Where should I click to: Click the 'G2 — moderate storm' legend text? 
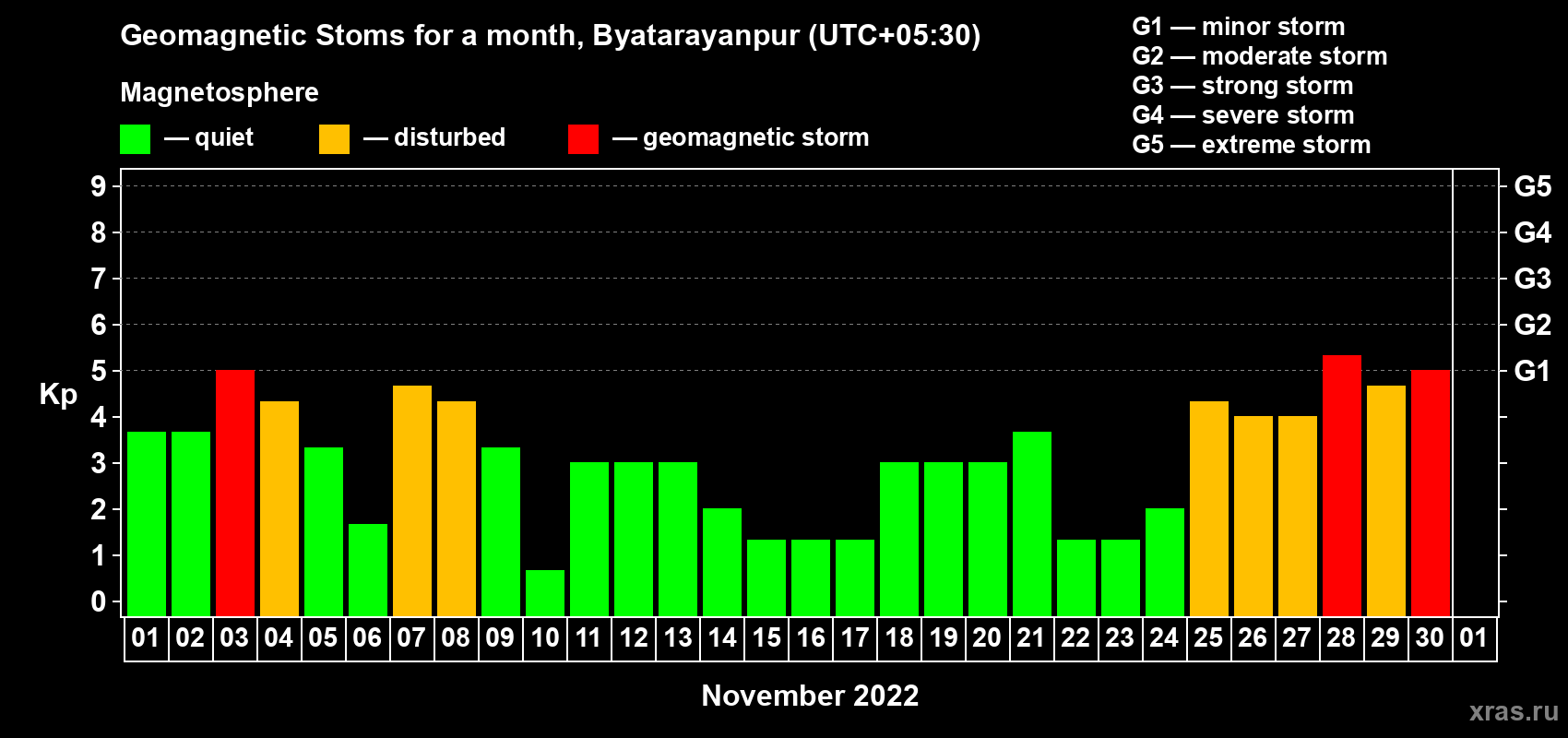pyautogui.click(x=1260, y=56)
